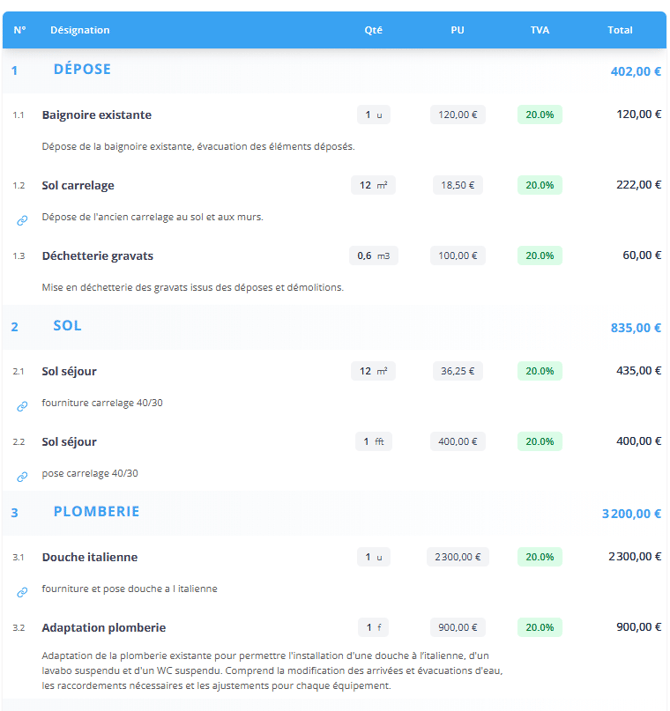The width and height of the screenshot is (670, 711).
Task: Select the PLOMBERIE section title
Action: pos(96,512)
